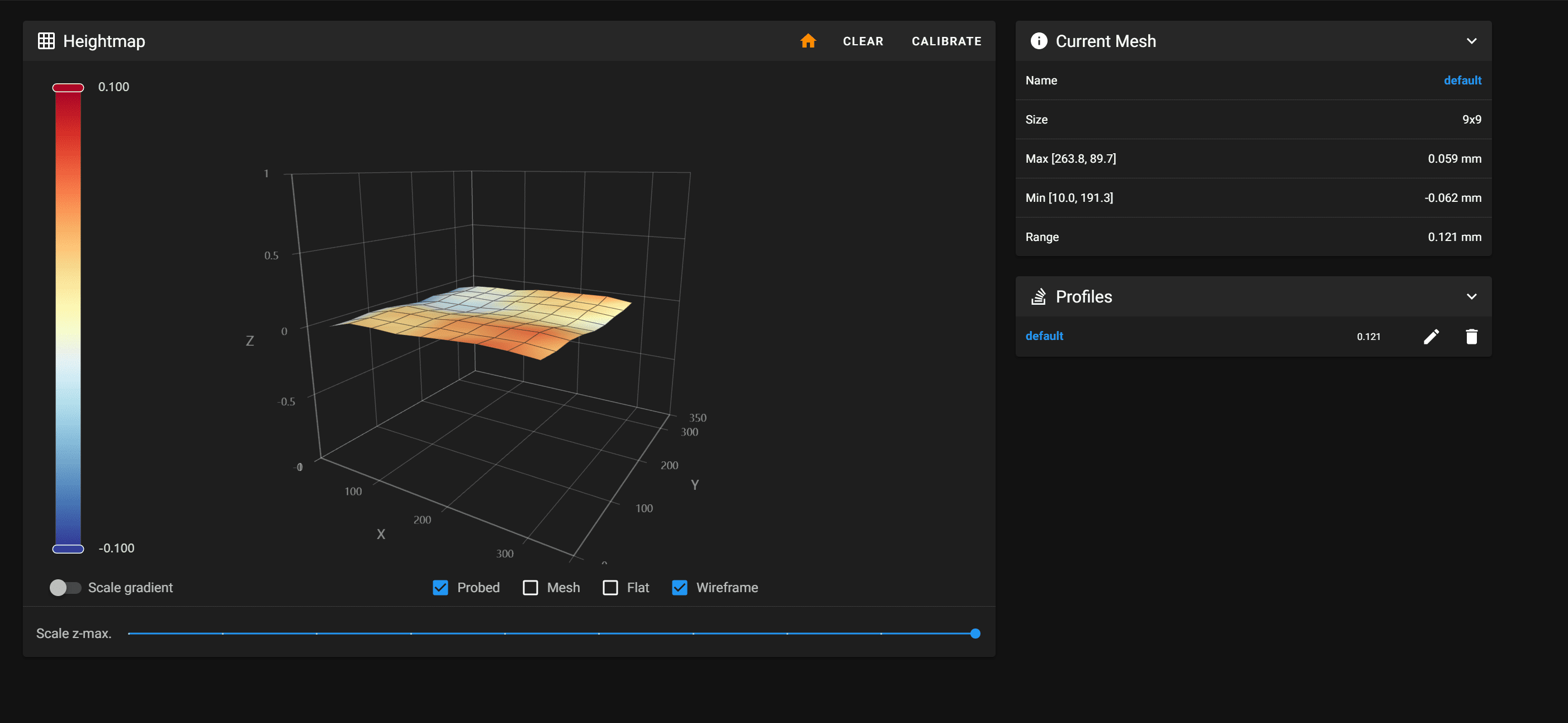This screenshot has width=1568, height=723.
Task: Click the Profiles stack icon
Action: [x=1039, y=296]
